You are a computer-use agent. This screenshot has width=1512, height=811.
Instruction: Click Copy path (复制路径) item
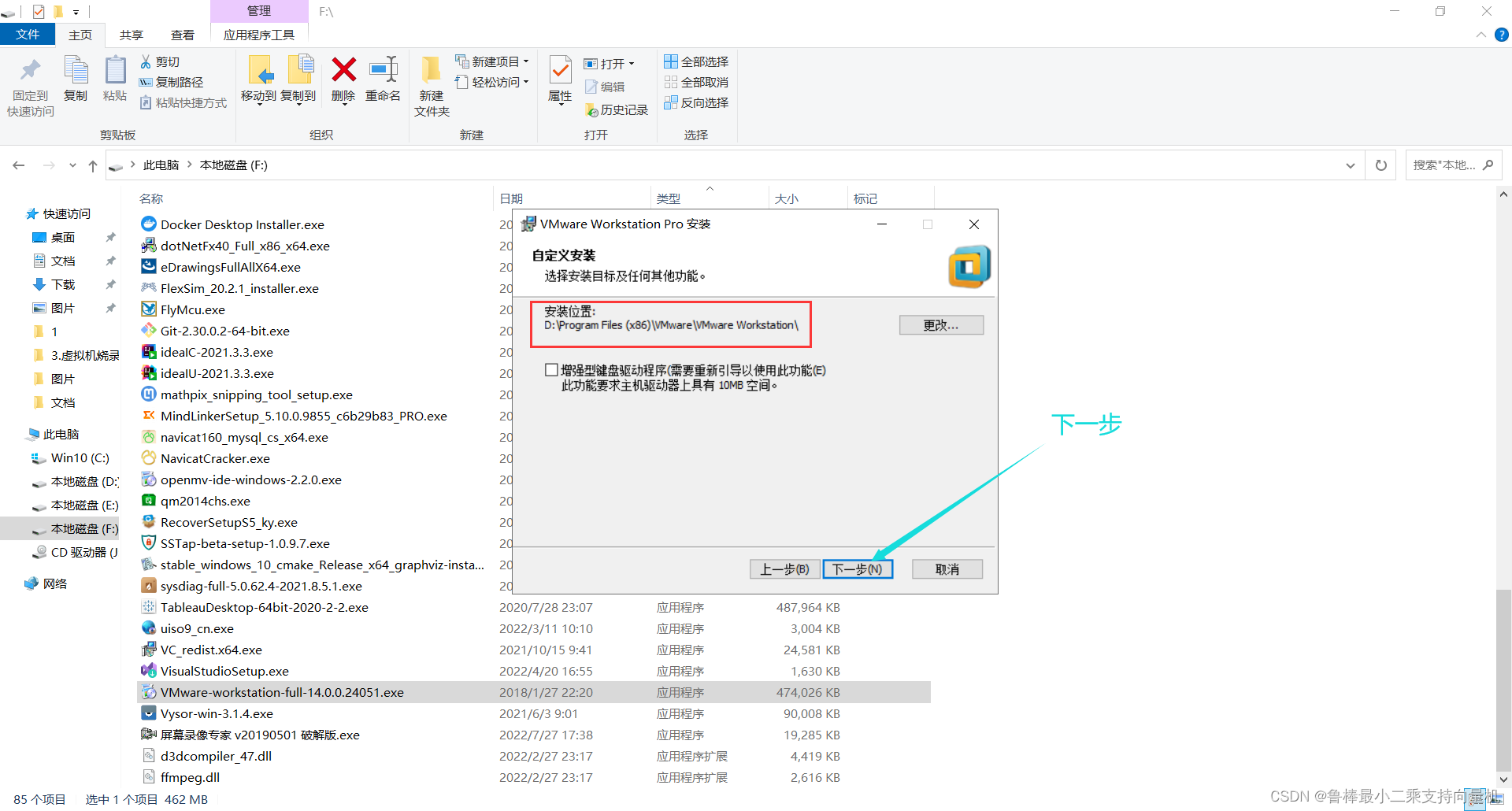(x=171, y=82)
